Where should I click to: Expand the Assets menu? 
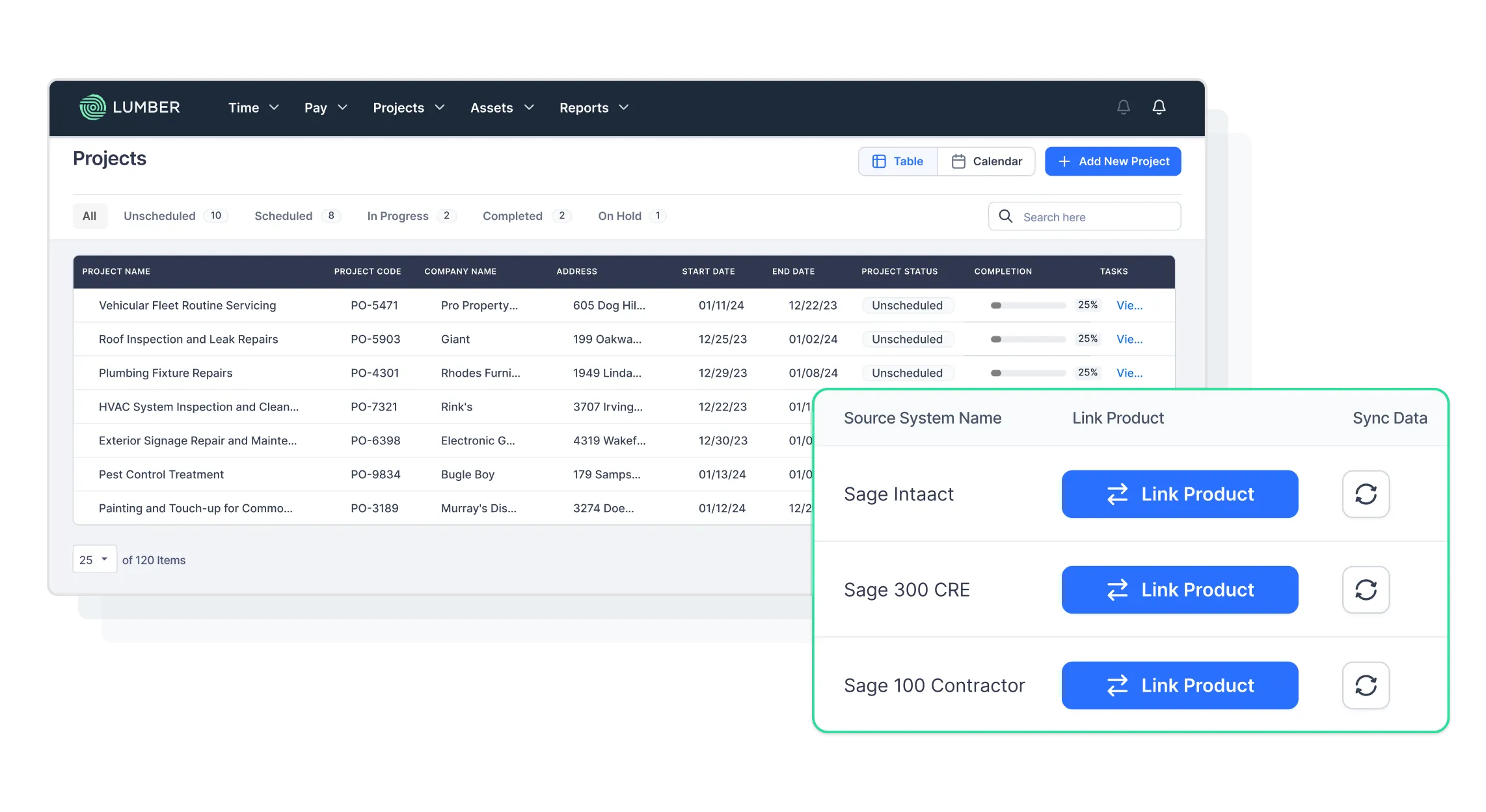[501, 107]
